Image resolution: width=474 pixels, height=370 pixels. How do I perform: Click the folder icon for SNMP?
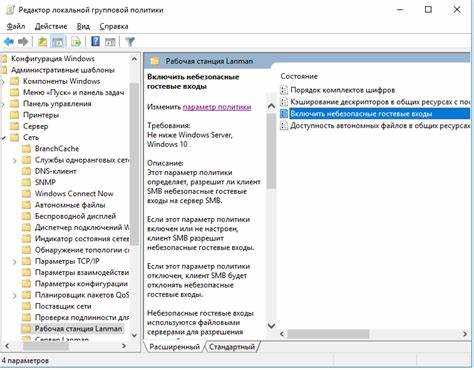[x=26, y=182]
